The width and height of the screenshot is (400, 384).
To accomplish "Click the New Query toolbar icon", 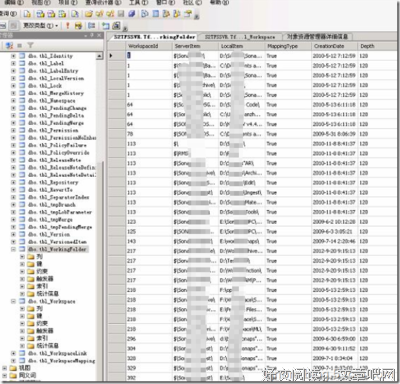I will pyautogui.click(x=27, y=14).
